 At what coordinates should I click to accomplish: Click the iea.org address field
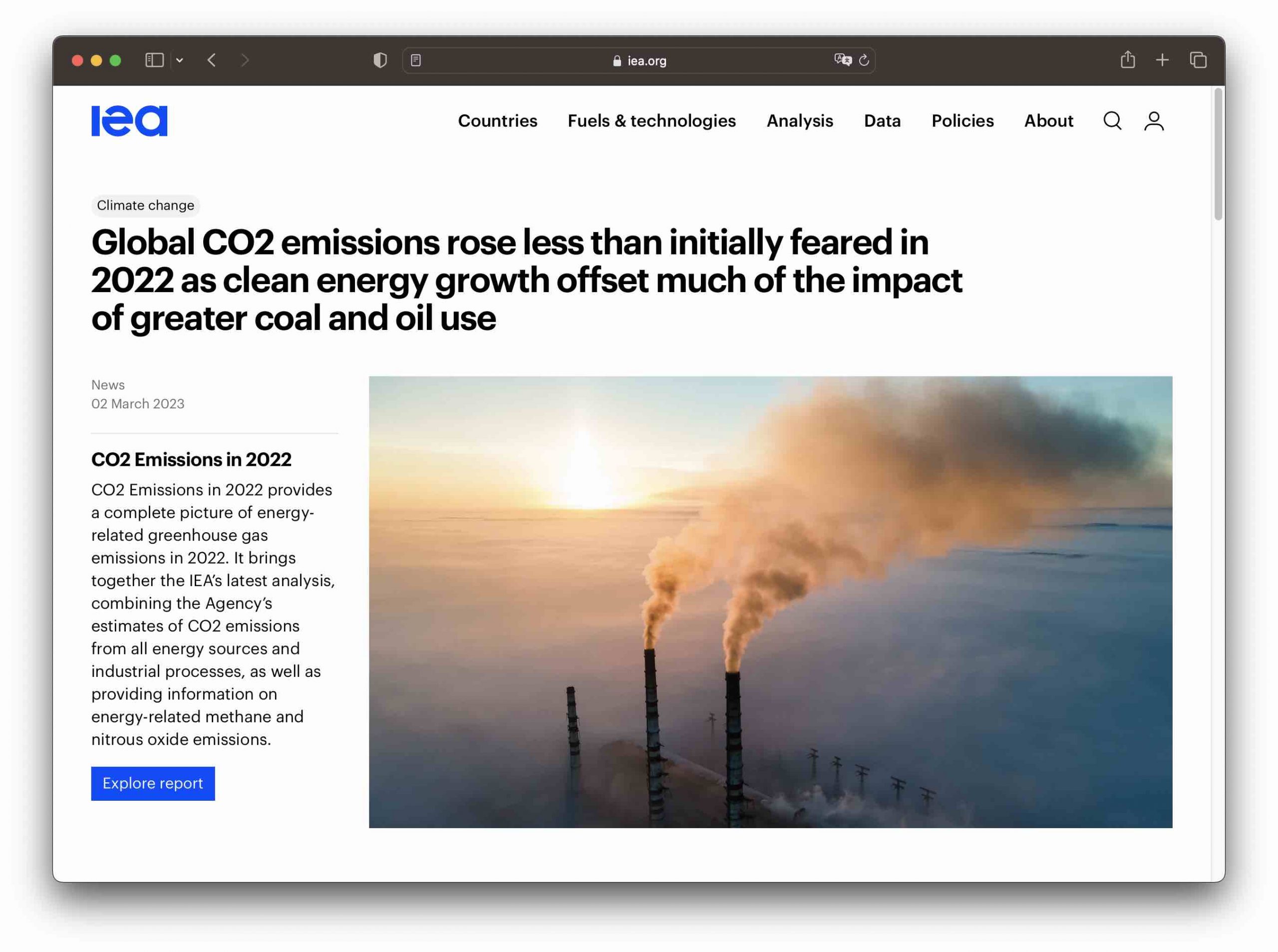coord(639,60)
